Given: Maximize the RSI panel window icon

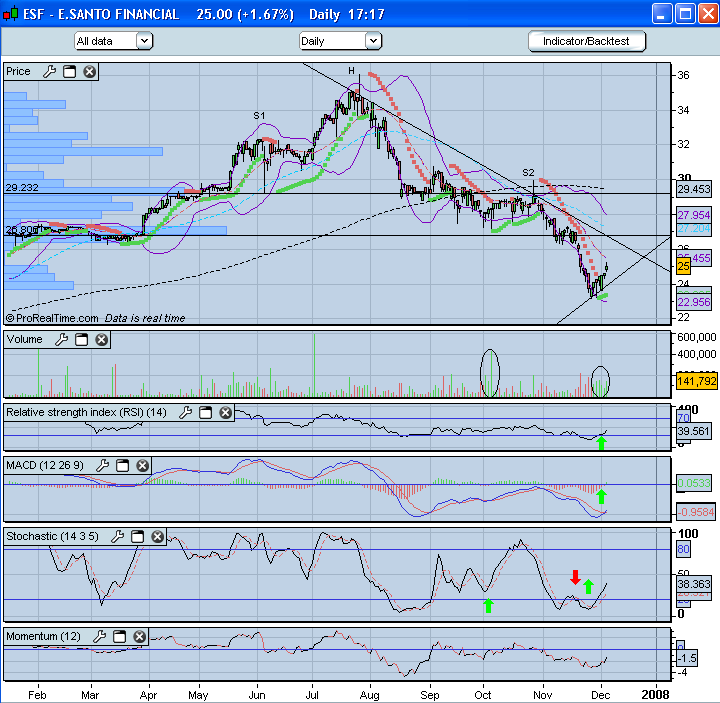Looking at the screenshot, I should [205, 413].
